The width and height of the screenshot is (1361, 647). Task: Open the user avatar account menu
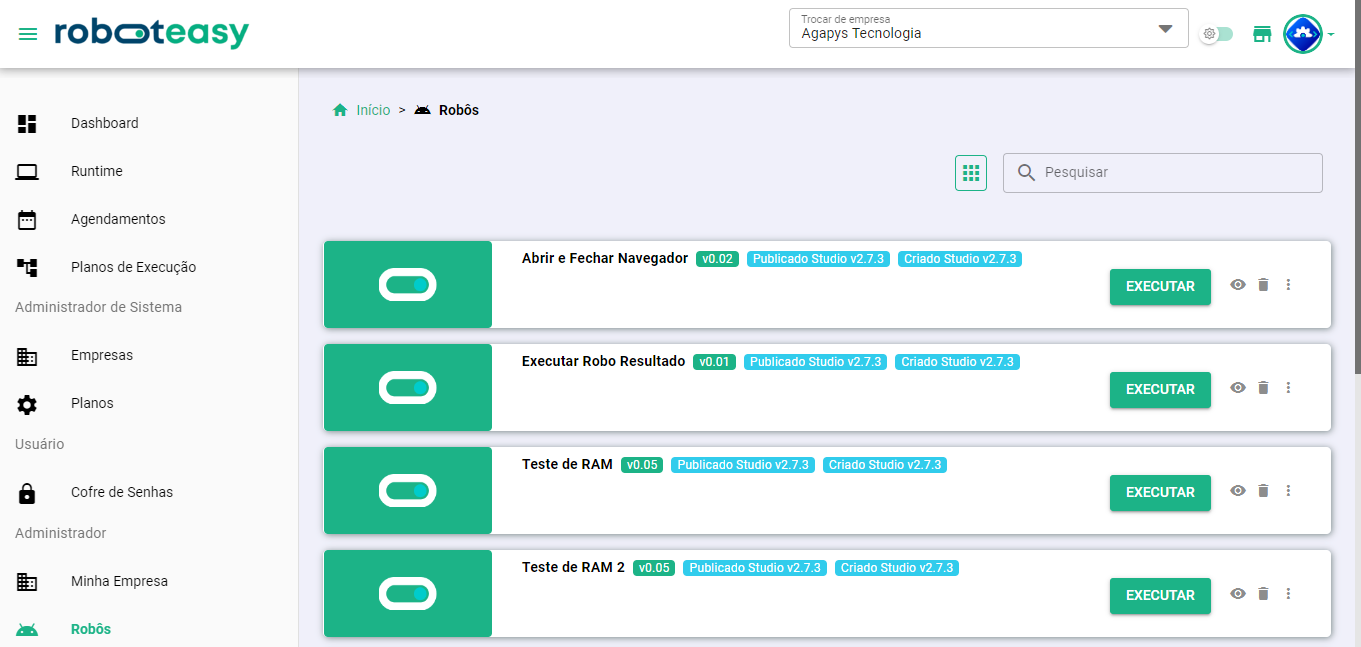point(1303,34)
